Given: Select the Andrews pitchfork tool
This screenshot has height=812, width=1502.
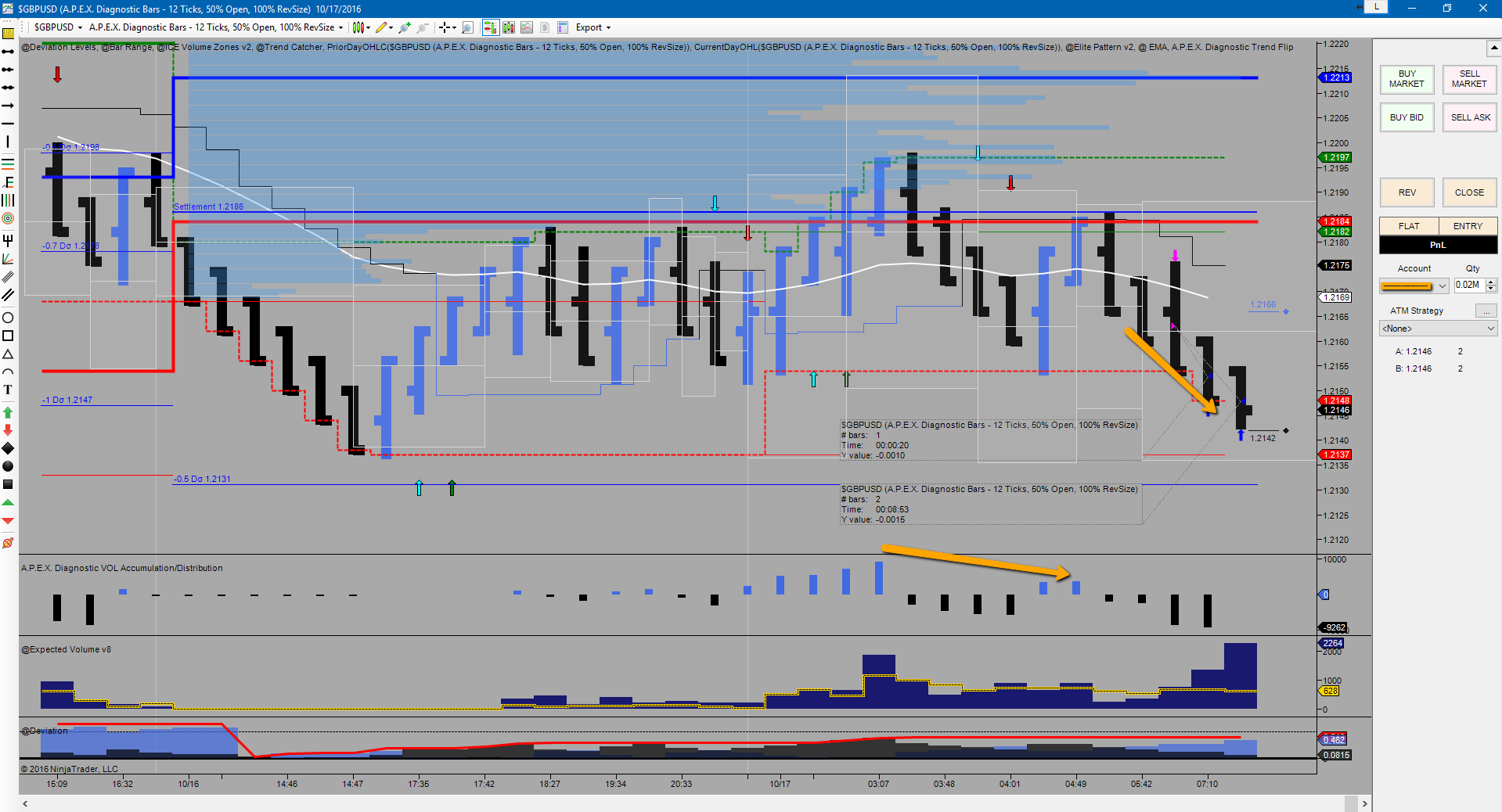Looking at the screenshot, I should 8,240.
